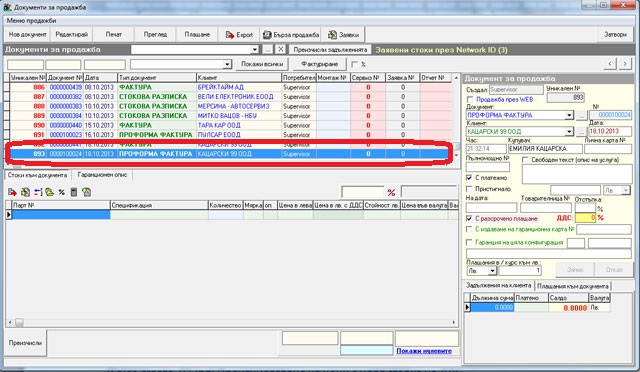Click the last items toolbar icon (document with globe)
The image size is (640, 372).
tap(86, 192)
